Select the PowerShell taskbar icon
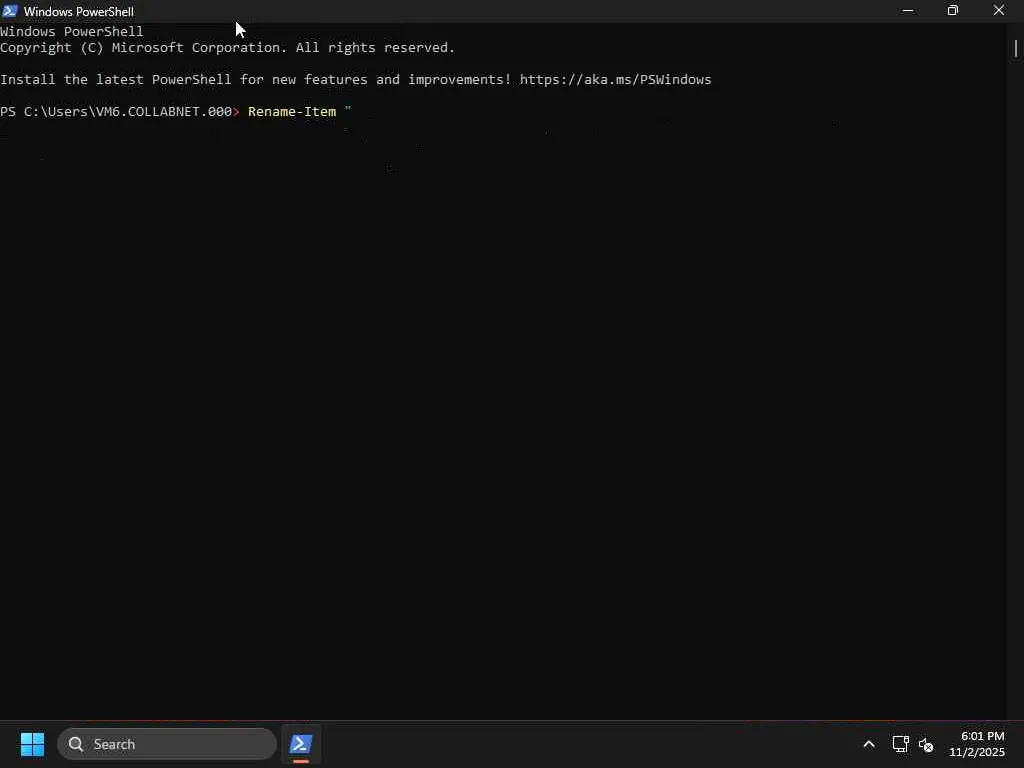The width and height of the screenshot is (1024, 768). pyautogui.click(x=301, y=744)
